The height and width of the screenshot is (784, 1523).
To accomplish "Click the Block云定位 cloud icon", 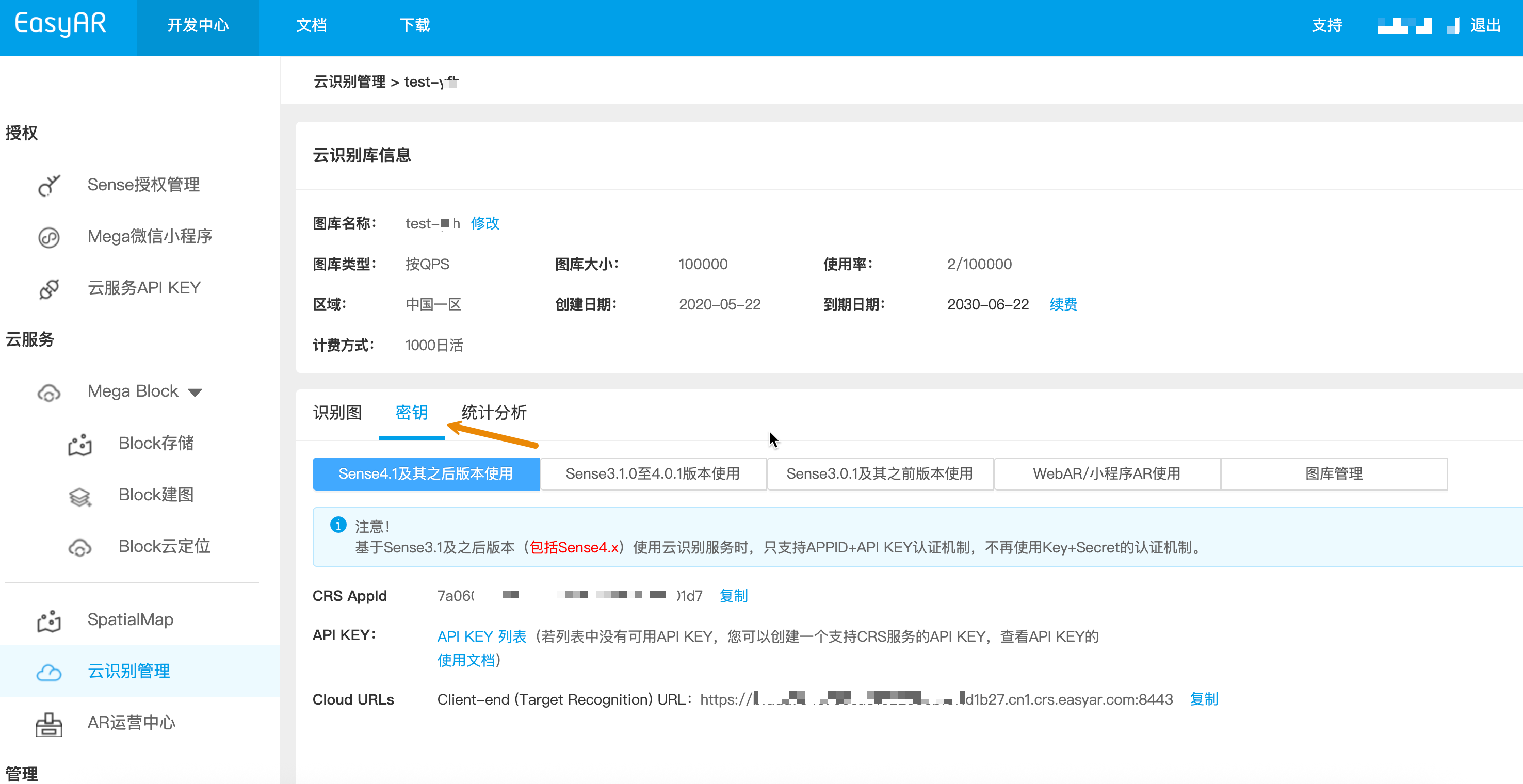I will (x=80, y=547).
